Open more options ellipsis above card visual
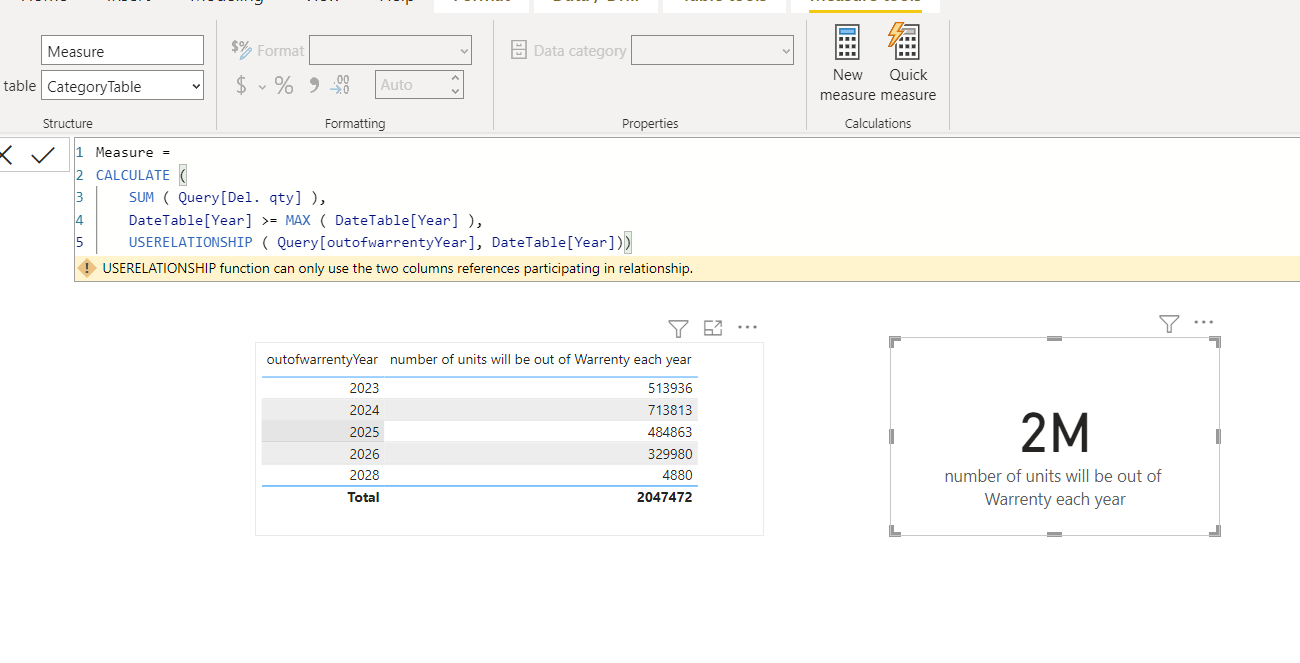The width and height of the screenshot is (1300, 663). tap(1204, 322)
